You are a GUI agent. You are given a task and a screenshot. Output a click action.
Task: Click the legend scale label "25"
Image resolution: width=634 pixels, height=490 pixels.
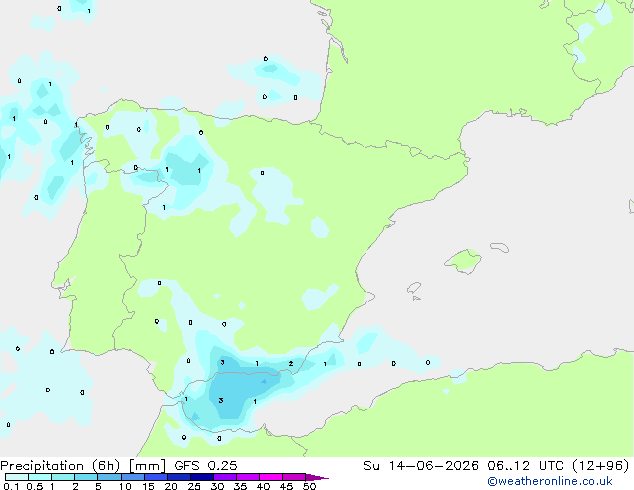coord(194,486)
